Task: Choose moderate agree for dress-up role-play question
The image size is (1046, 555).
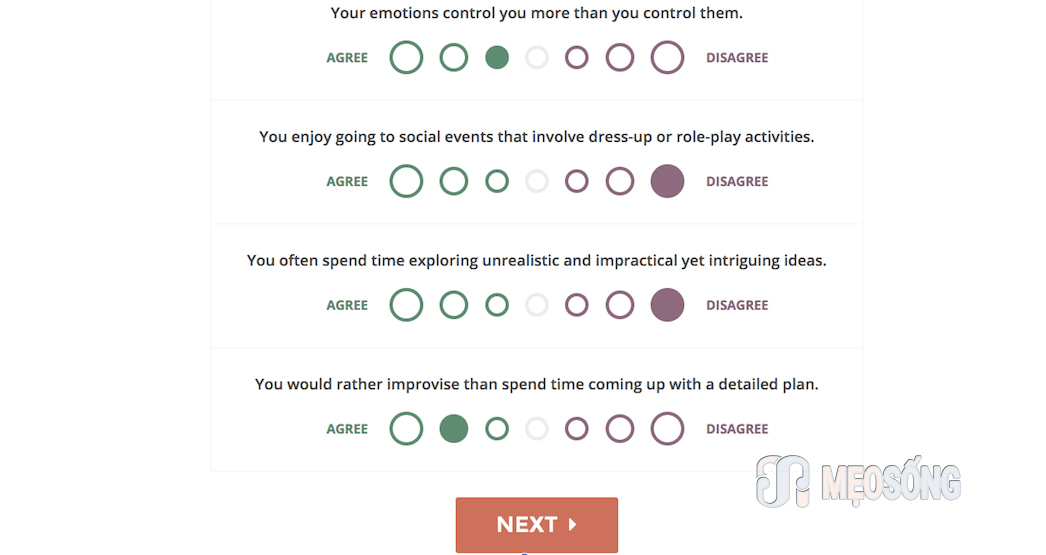Action: pyautogui.click(x=454, y=181)
